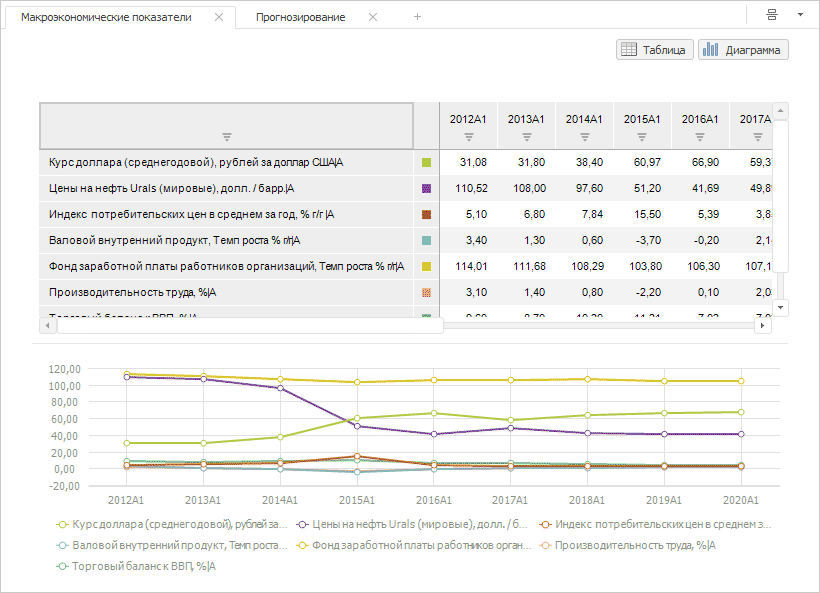Open the layout panel icon at top right
Screen dimensions: 820x593
772,15
